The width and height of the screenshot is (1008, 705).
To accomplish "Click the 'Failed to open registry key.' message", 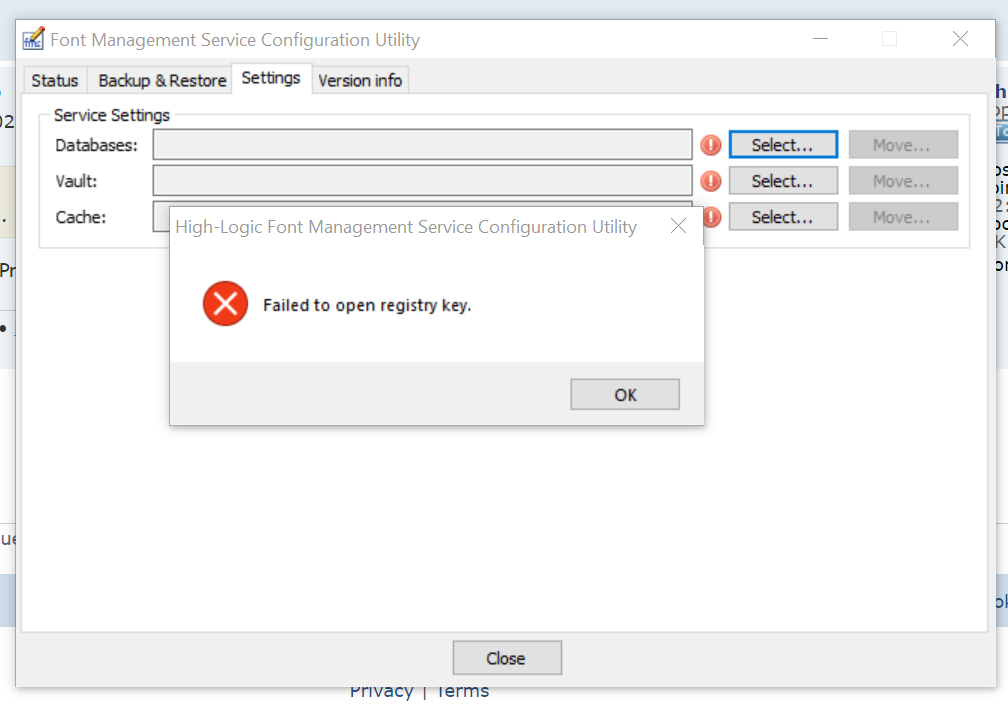I will click(367, 305).
